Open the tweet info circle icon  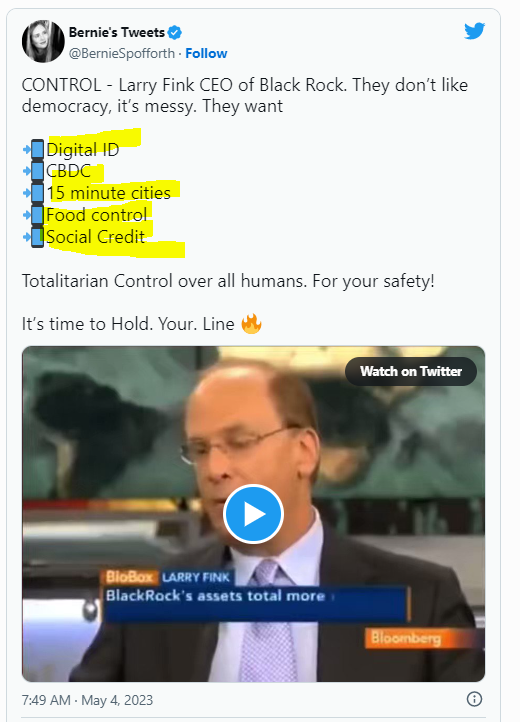(x=474, y=699)
